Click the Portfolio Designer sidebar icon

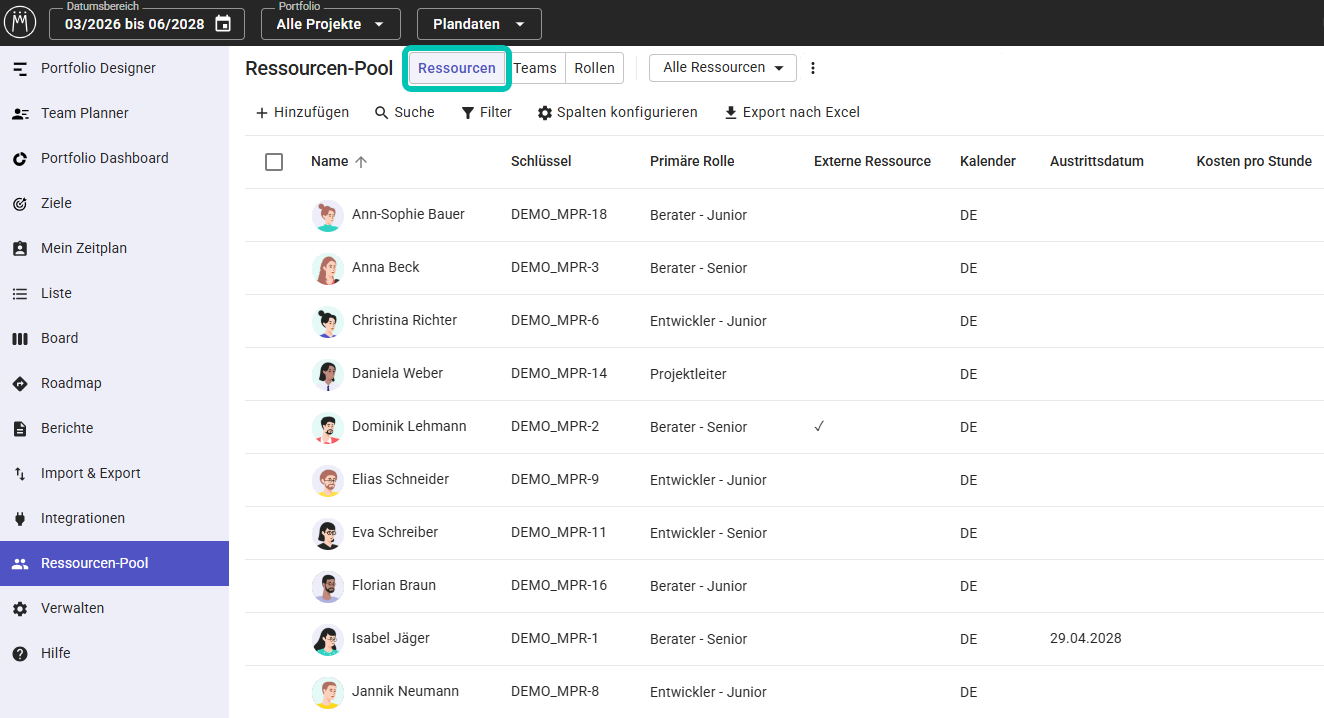20,69
